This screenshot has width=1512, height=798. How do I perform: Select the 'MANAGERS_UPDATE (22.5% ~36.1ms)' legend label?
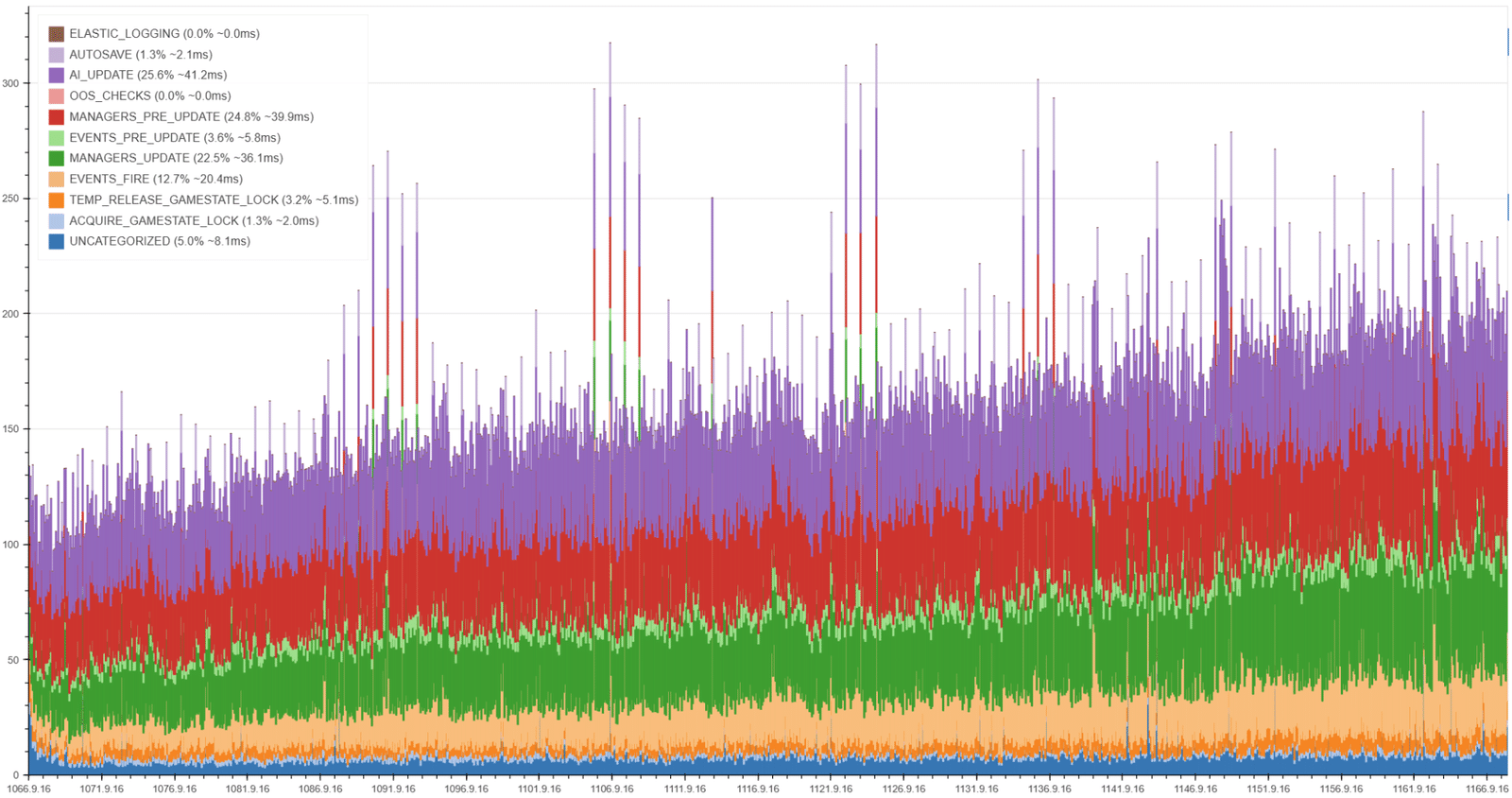177,159
